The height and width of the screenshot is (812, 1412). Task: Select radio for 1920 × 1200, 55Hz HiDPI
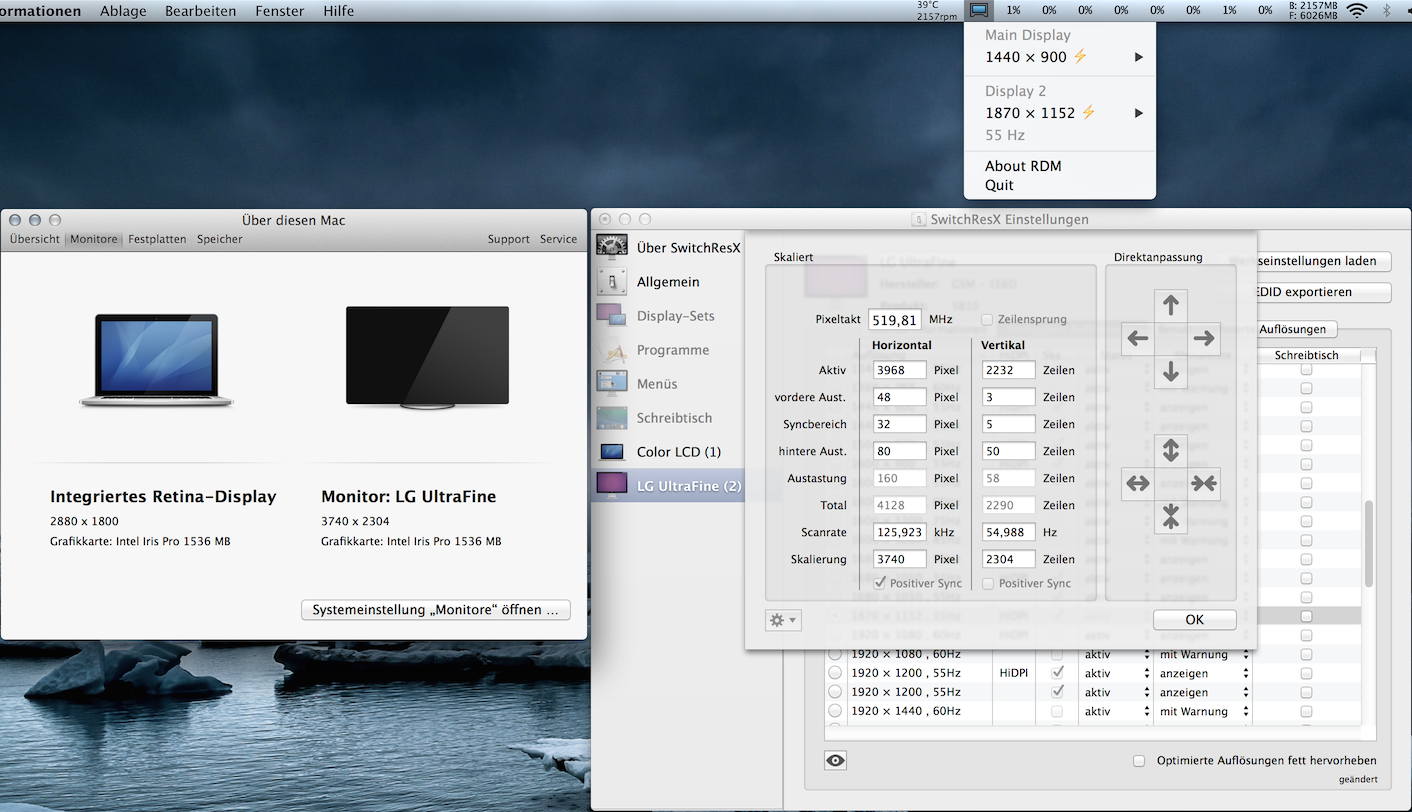pos(835,673)
